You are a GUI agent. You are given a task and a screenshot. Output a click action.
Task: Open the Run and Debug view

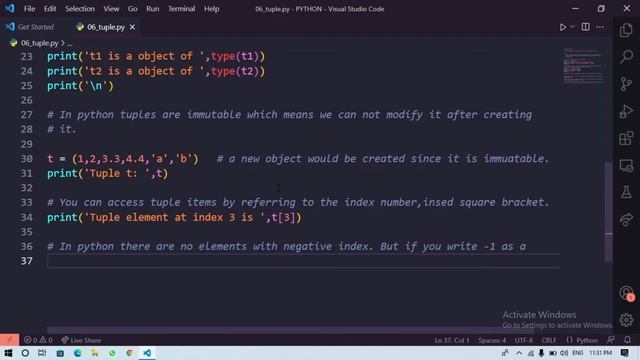[x=626, y=111]
